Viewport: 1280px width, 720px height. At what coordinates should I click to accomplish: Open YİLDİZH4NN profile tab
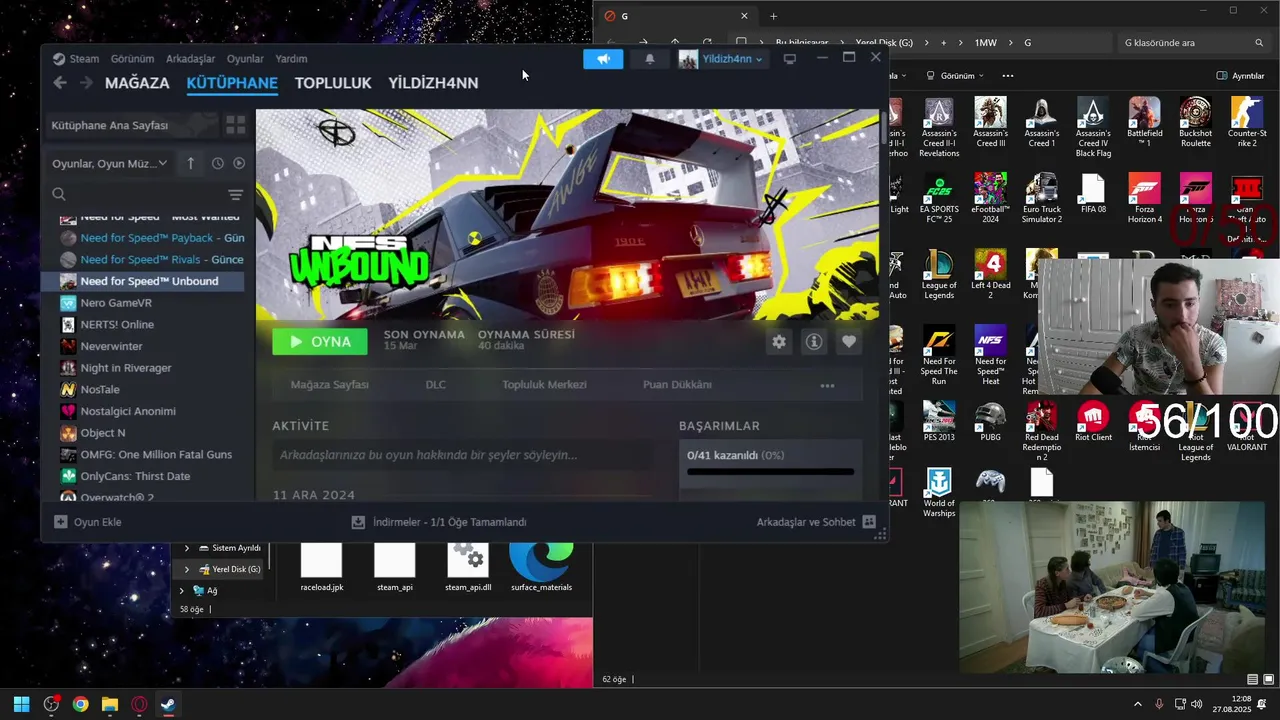coord(433,83)
